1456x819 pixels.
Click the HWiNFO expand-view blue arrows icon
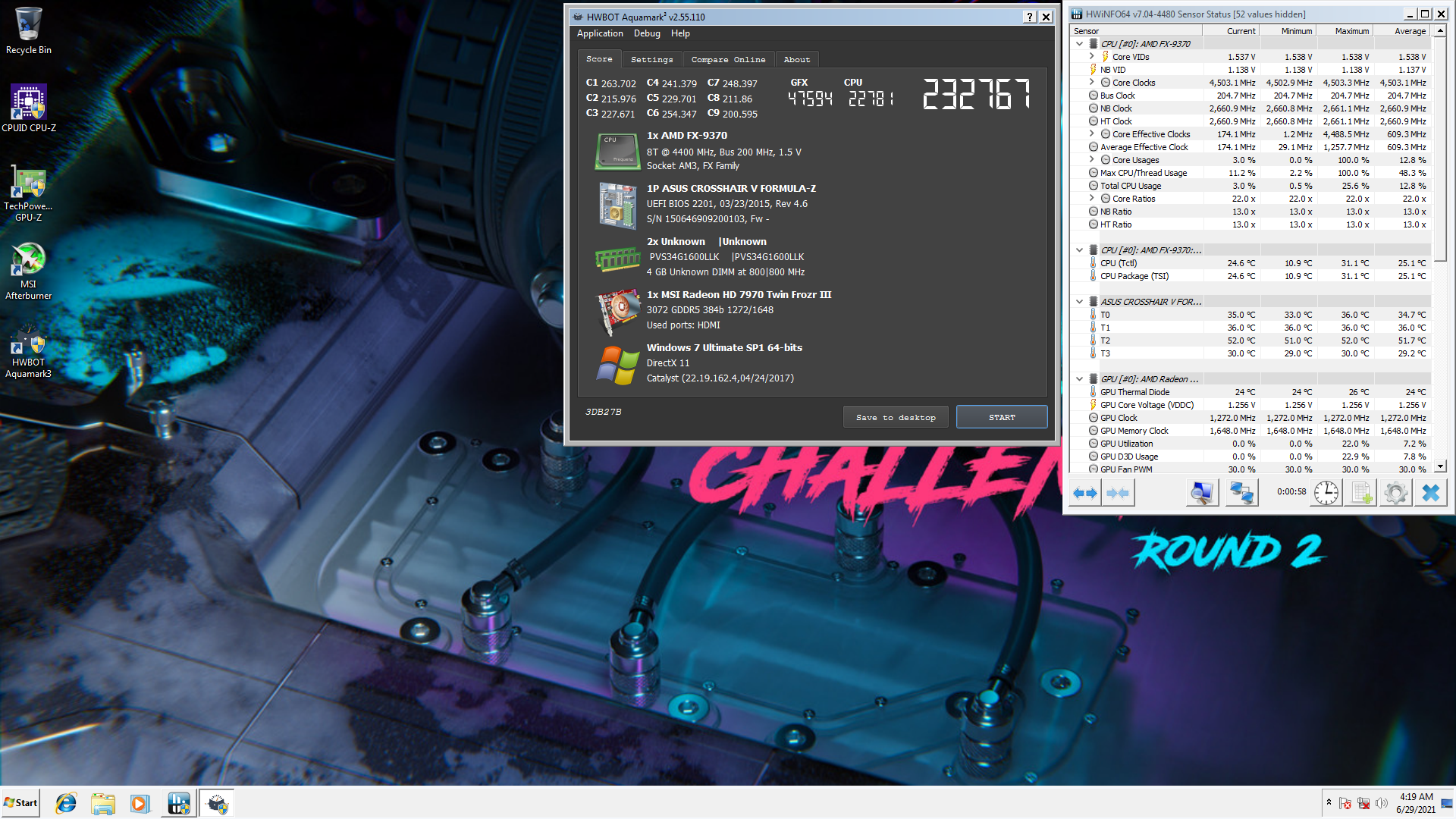[1085, 493]
